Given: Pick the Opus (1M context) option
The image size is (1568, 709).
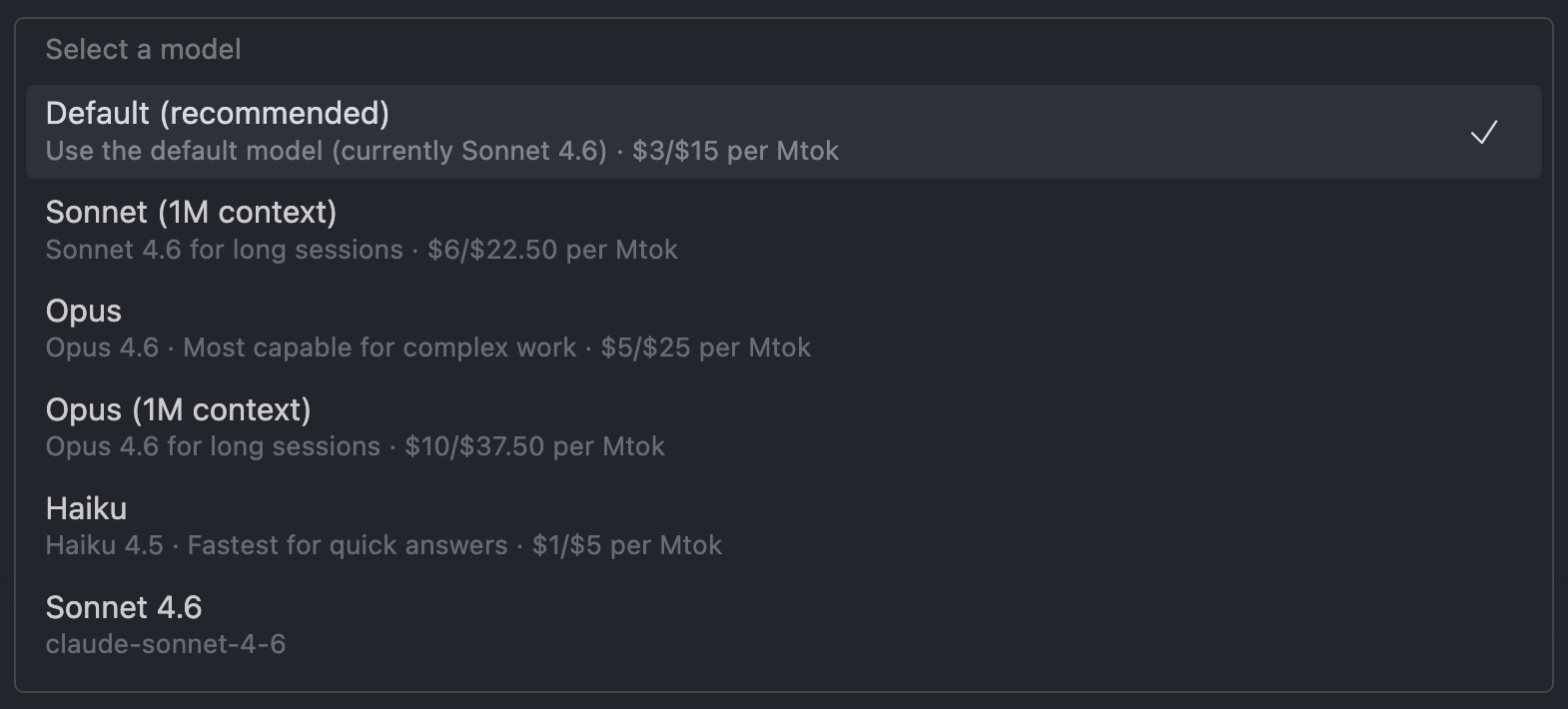Looking at the screenshot, I should click(179, 410).
